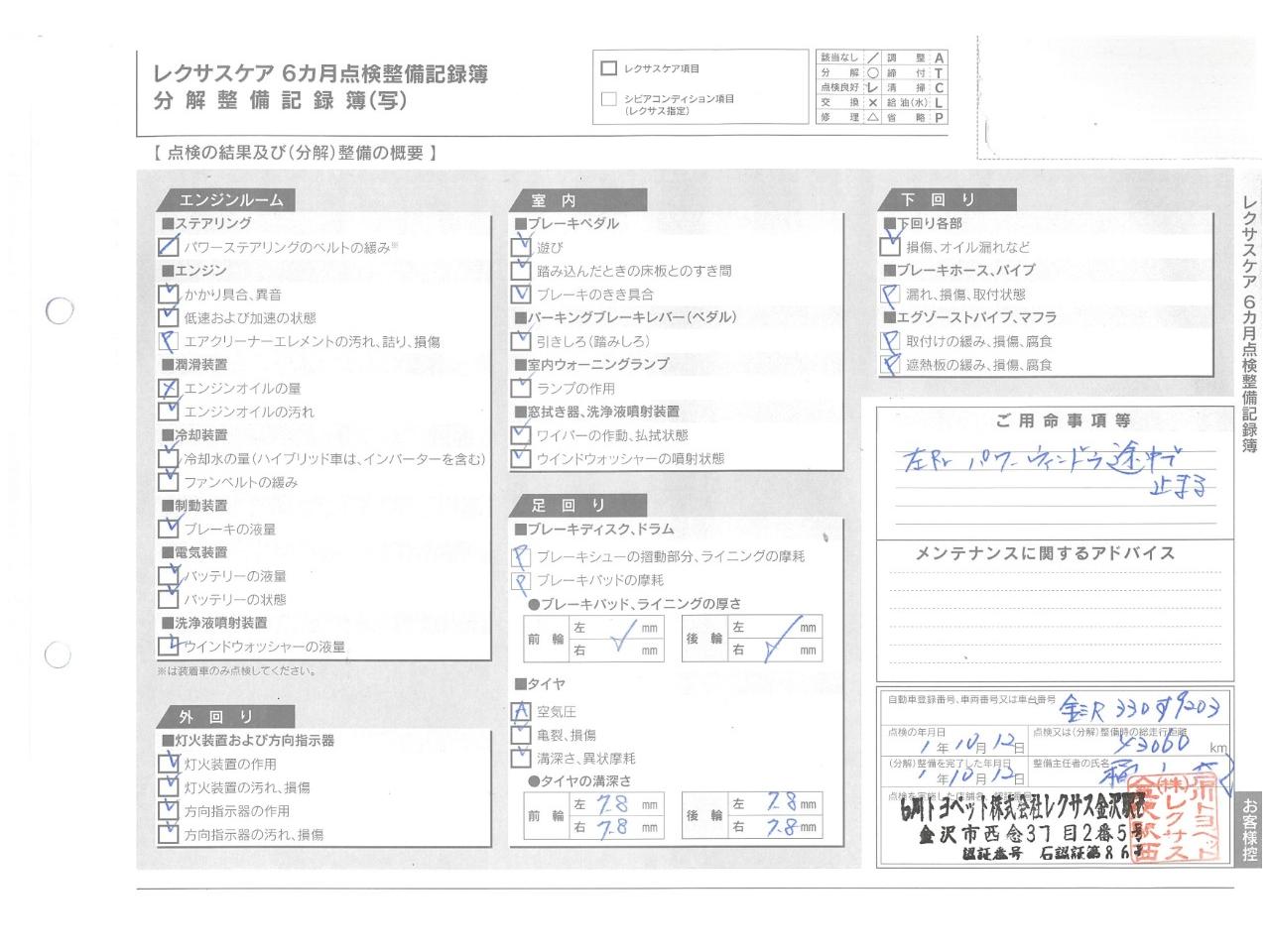Screen dimensions: 1270x952
Task: Tick the ファンベルトの緩み checkbox
Action: [x=169, y=482]
